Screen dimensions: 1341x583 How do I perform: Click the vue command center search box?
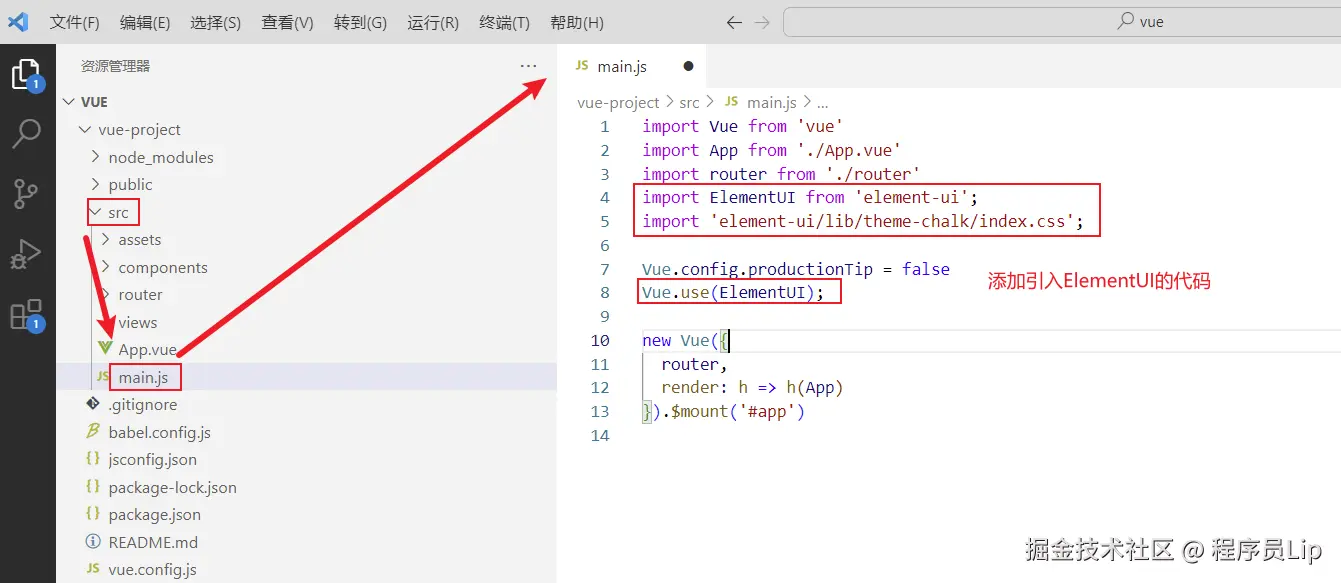coord(1062,21)
